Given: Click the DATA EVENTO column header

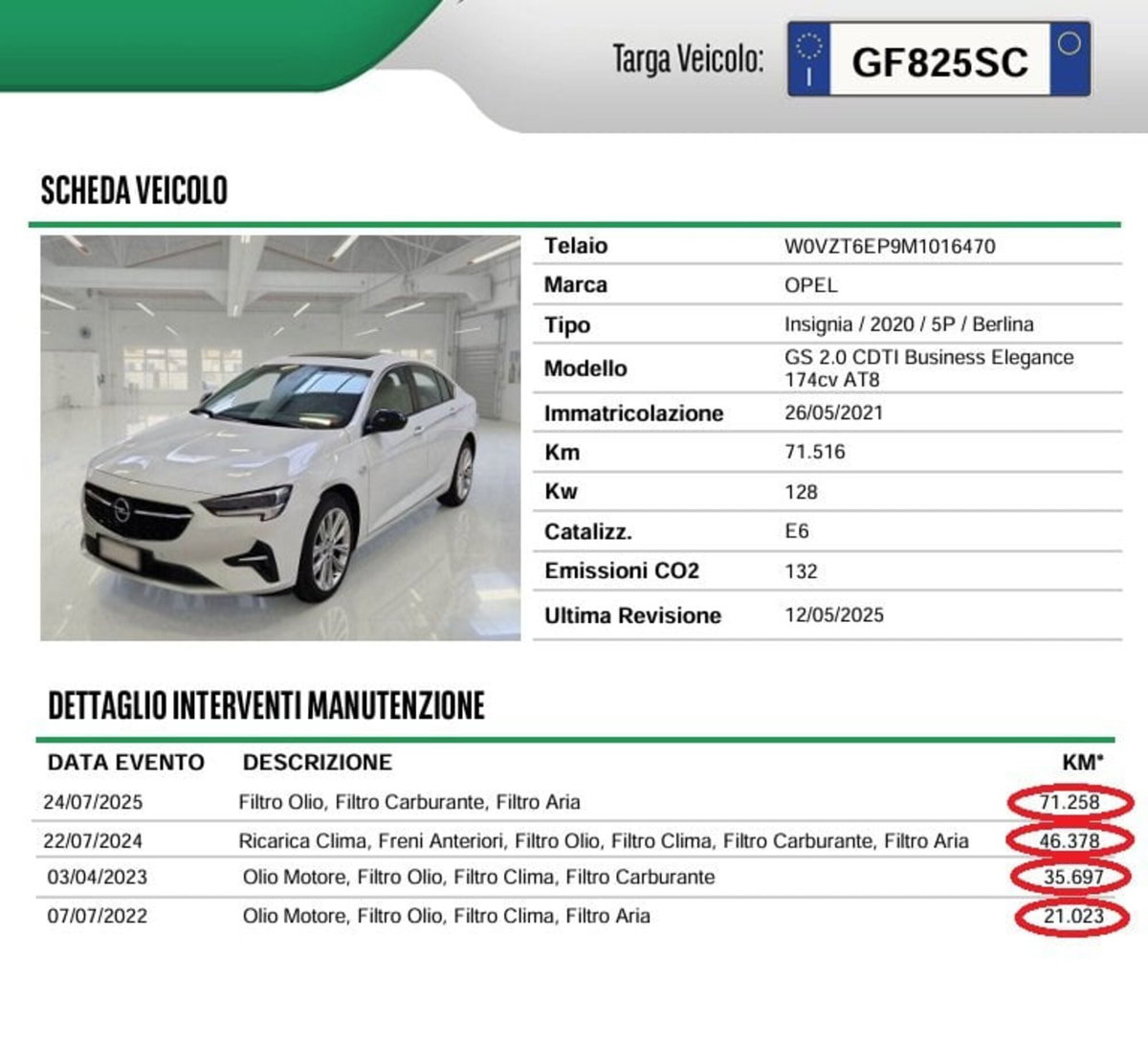Looking at the screenshot, I should (126, 763).
